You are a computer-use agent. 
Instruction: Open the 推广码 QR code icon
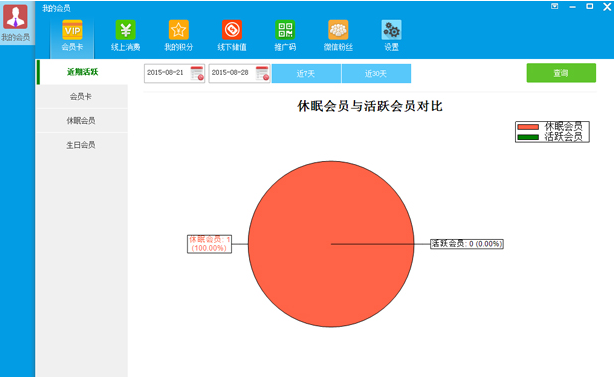(x=285, y=30)
